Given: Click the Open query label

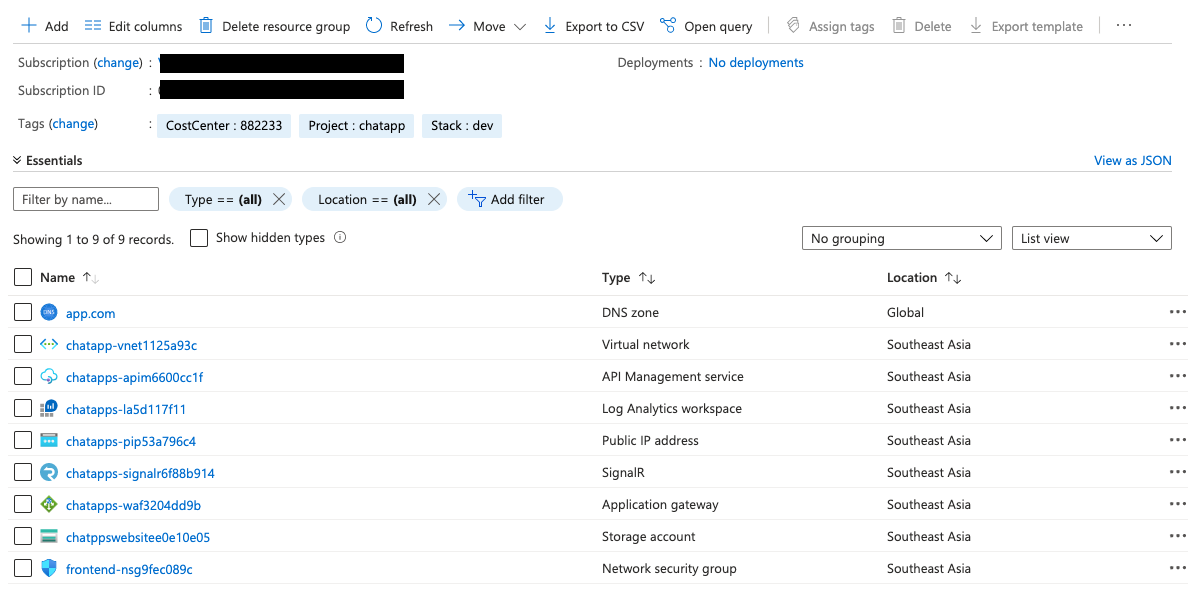Looking at the screenshot, I should click(x=718, y=27).
